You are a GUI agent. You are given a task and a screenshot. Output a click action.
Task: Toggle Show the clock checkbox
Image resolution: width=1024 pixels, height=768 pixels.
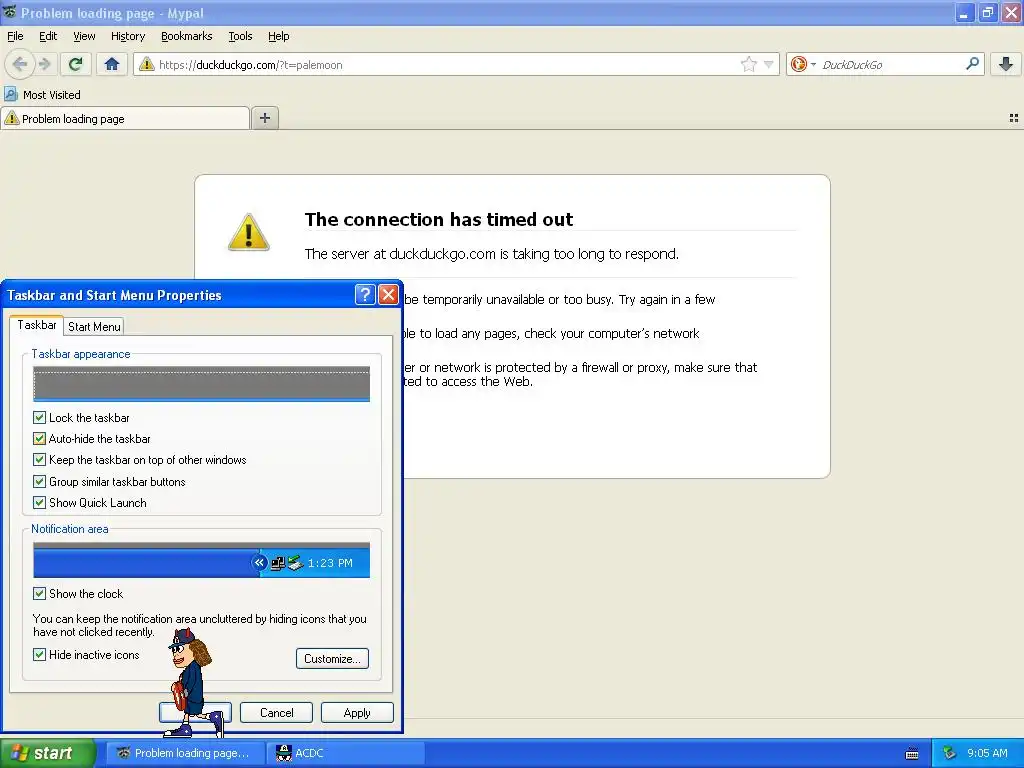pos(39,594)
